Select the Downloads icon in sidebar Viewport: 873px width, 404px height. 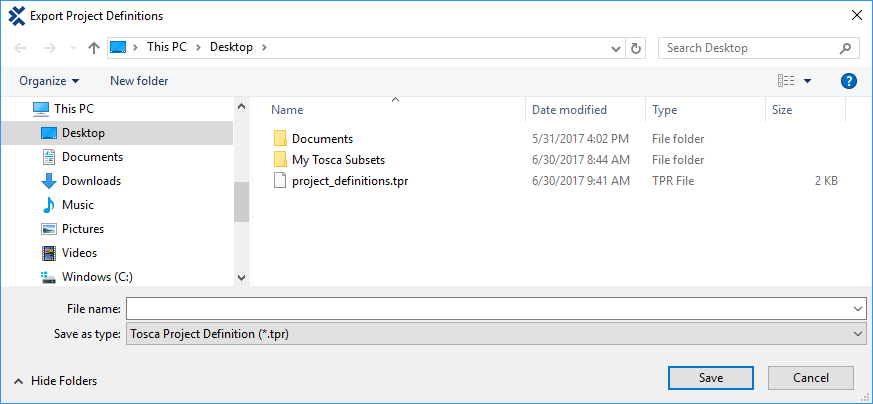[x=48, y=181]
